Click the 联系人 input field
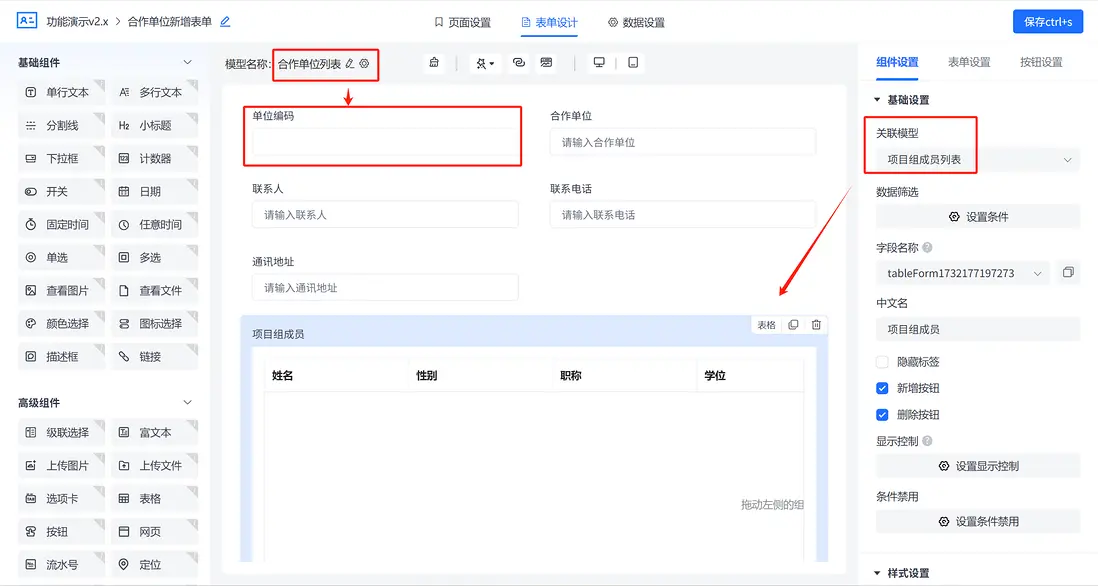Screen dimensions: 1098x586 385,215
